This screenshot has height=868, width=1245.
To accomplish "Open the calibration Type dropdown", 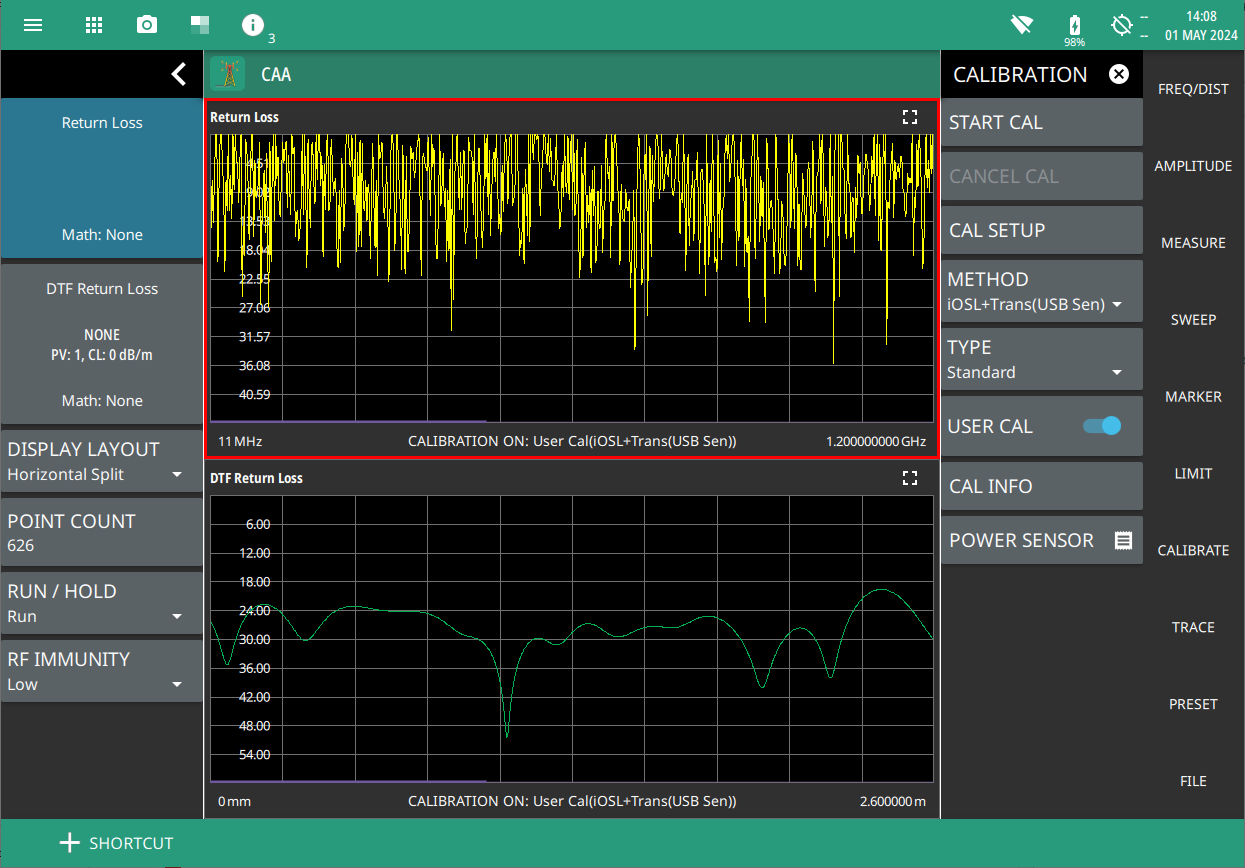I will click(1041, 360).
